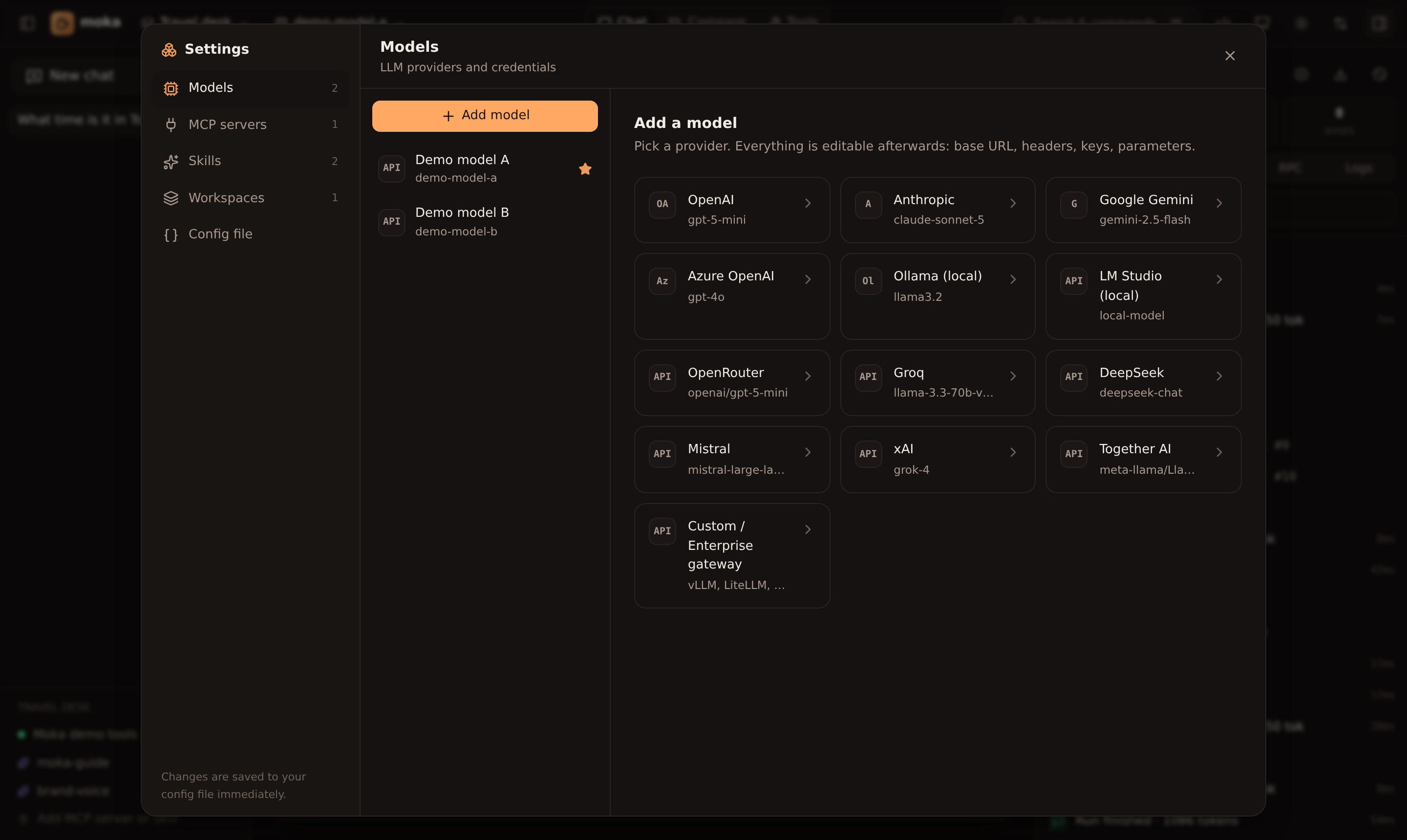Expand the DeepSeek card chevron
The image size is (1407, 840).
tap(1219, 377)
